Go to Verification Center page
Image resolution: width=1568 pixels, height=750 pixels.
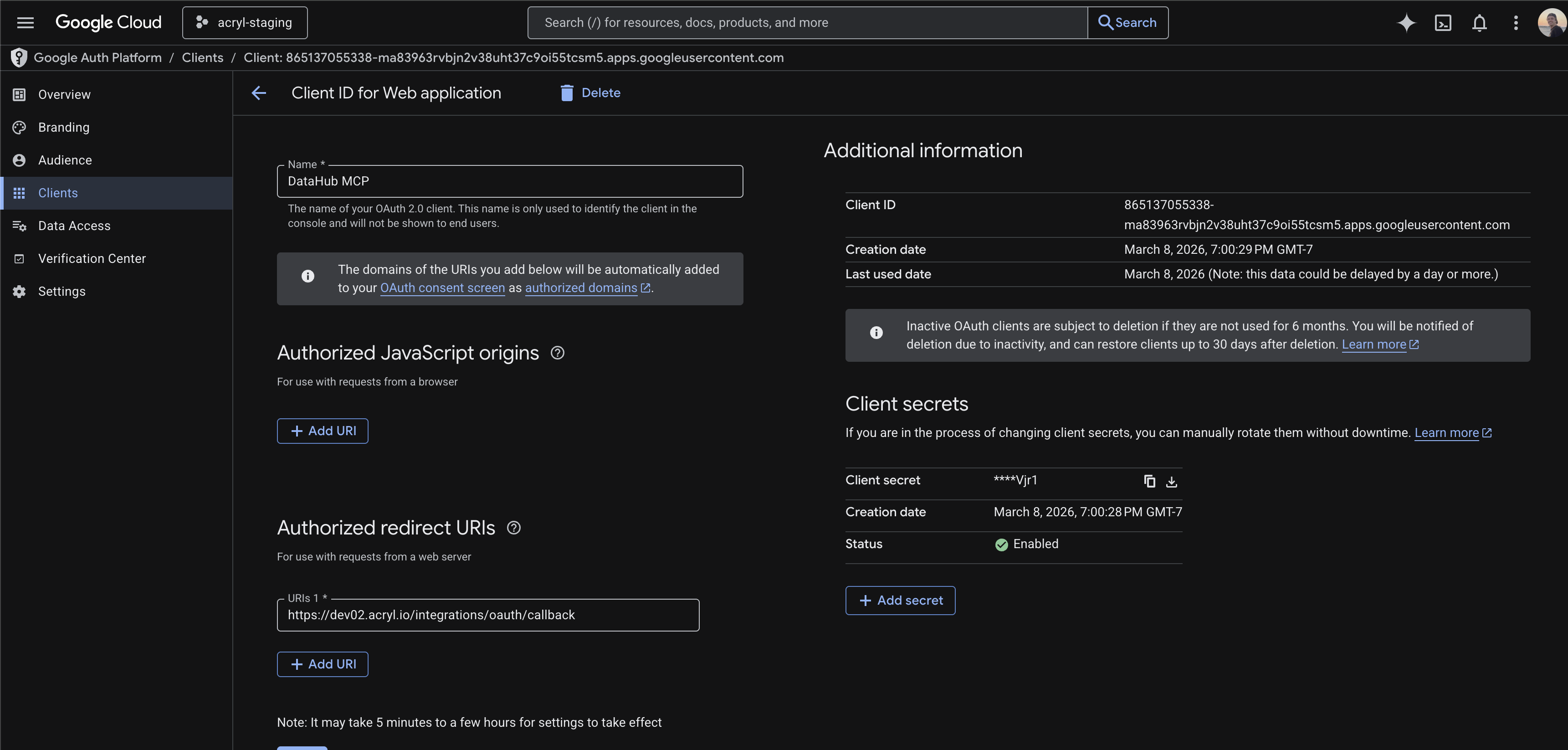(92, 259)
